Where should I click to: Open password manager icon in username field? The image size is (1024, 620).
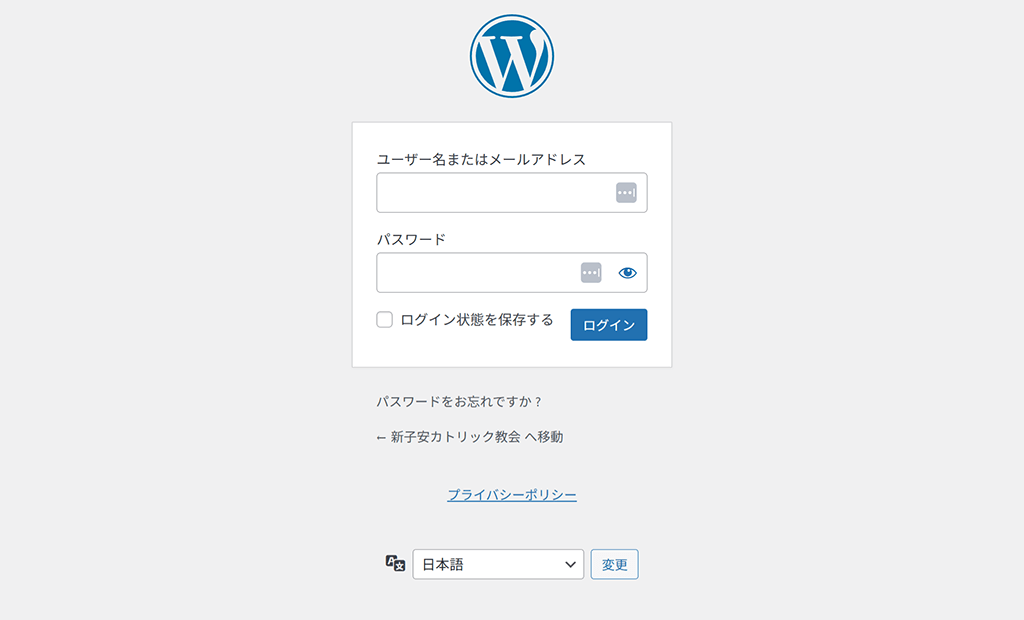(x=626, y=193)
